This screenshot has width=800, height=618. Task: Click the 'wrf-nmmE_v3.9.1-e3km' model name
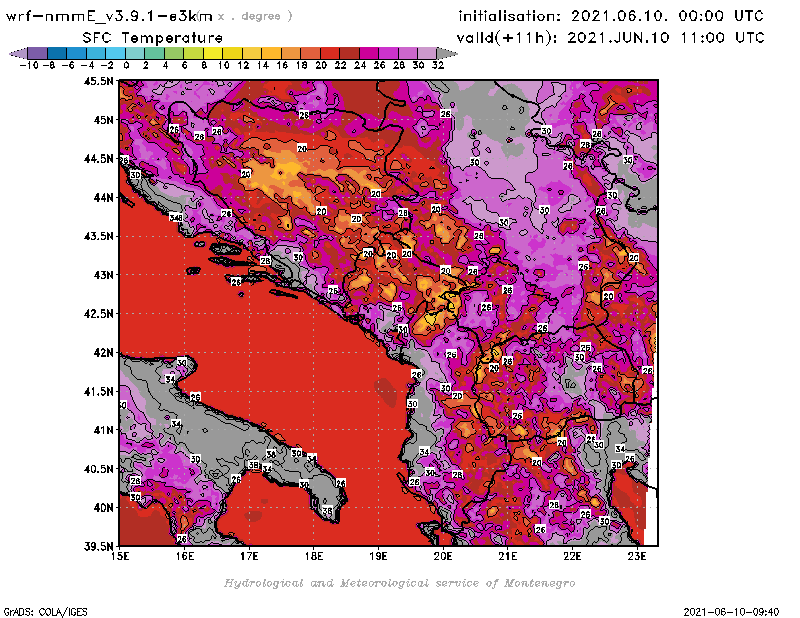pos(109,16)
